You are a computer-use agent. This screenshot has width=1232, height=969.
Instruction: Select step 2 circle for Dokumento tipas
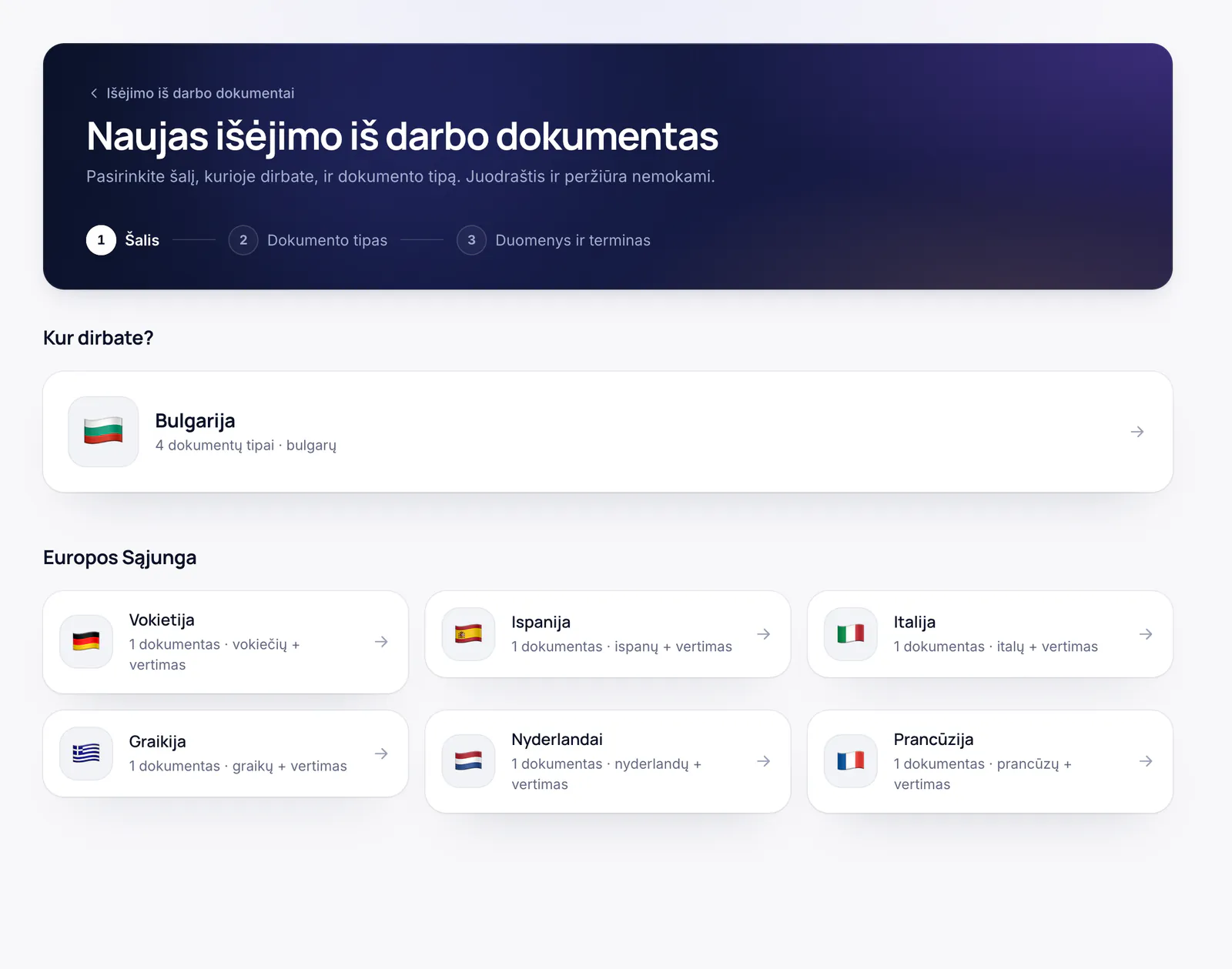pyautogui.click(x=243, y=240)
